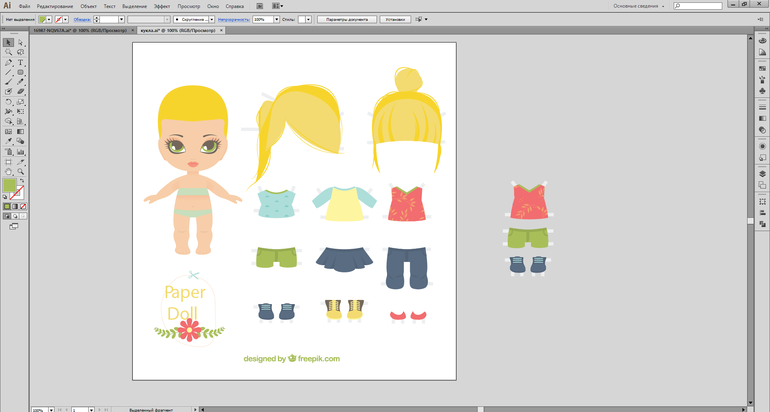Open the Stroke panel icon

(762, 105)
